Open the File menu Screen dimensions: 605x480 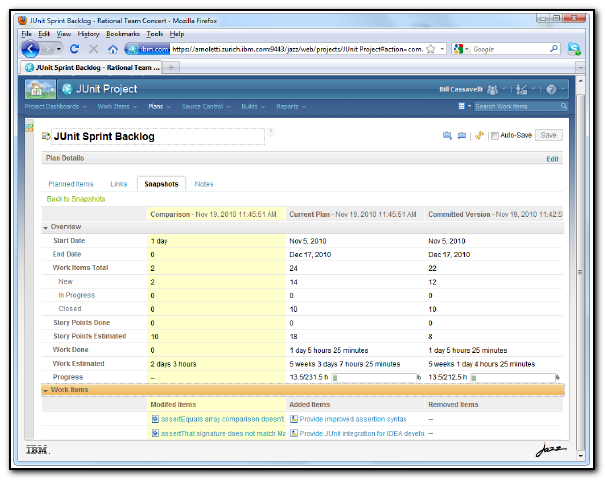click(x=26, y=34)
